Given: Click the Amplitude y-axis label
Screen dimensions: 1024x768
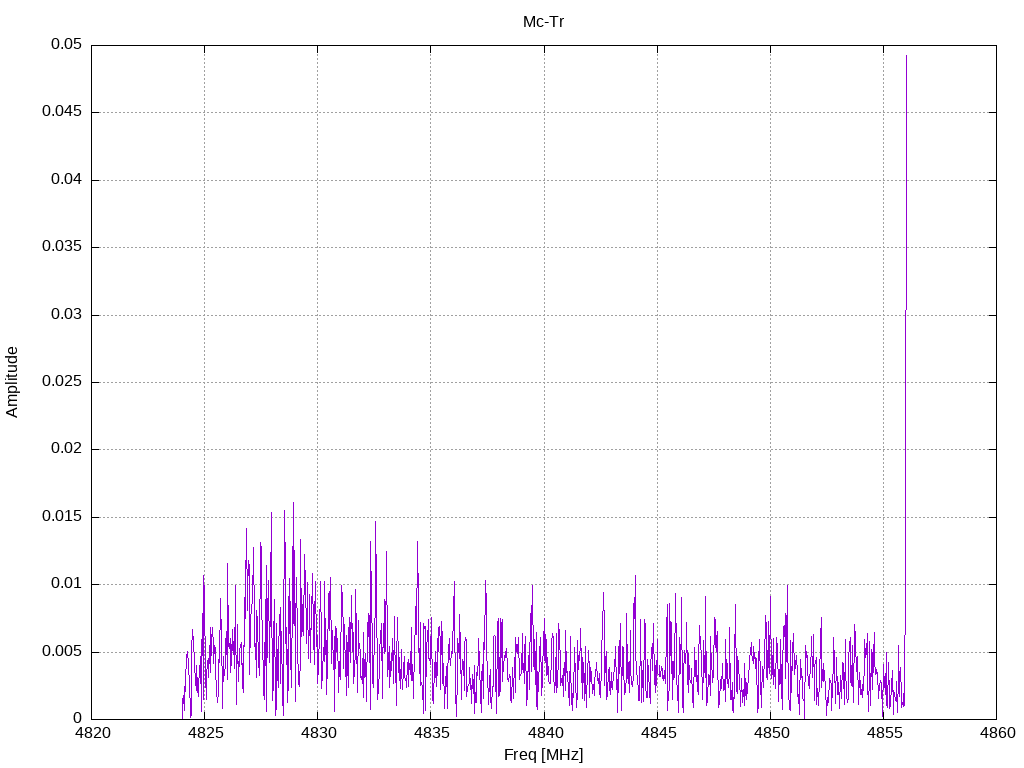Looking at the screenshot, I should (12, 382).
